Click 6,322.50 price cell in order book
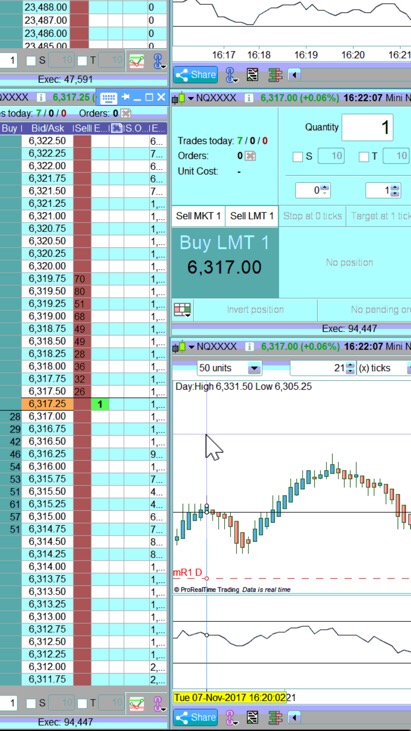 pyautogui.click(x=47, y=141)
